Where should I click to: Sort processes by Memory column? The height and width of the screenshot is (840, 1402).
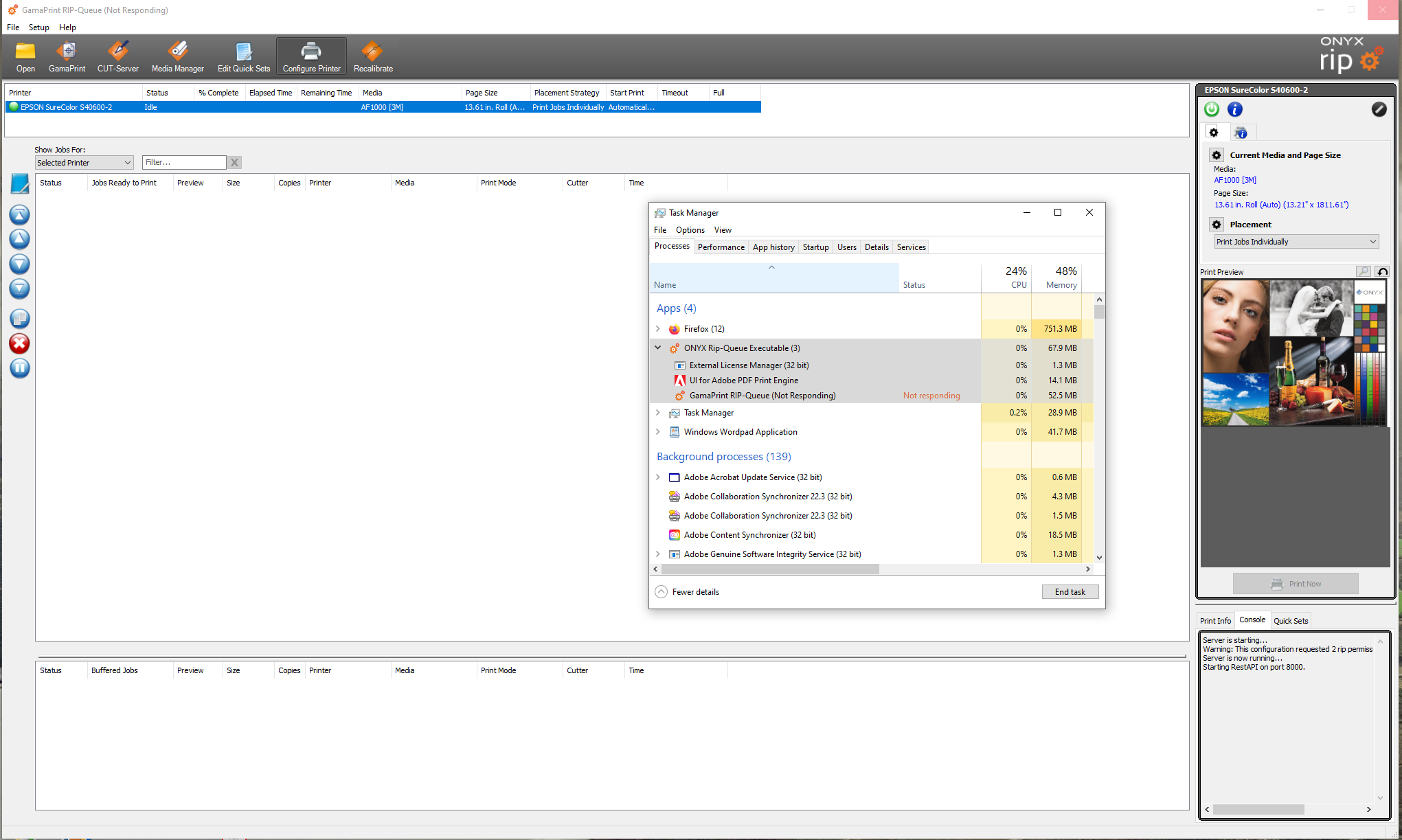point(1056,277)
